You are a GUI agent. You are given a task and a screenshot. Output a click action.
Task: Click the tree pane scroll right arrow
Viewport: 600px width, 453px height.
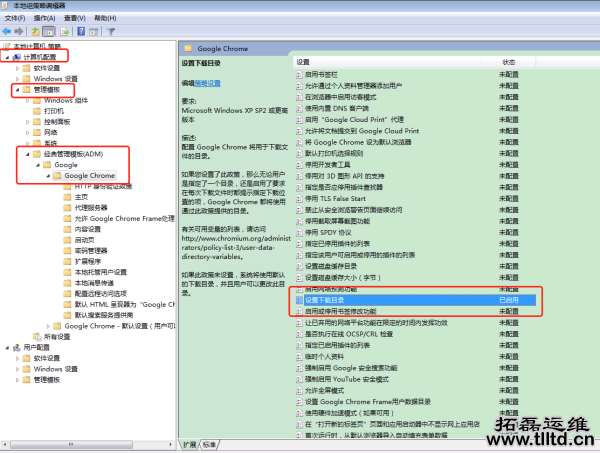pyautogui.click(x=171, y=445)
